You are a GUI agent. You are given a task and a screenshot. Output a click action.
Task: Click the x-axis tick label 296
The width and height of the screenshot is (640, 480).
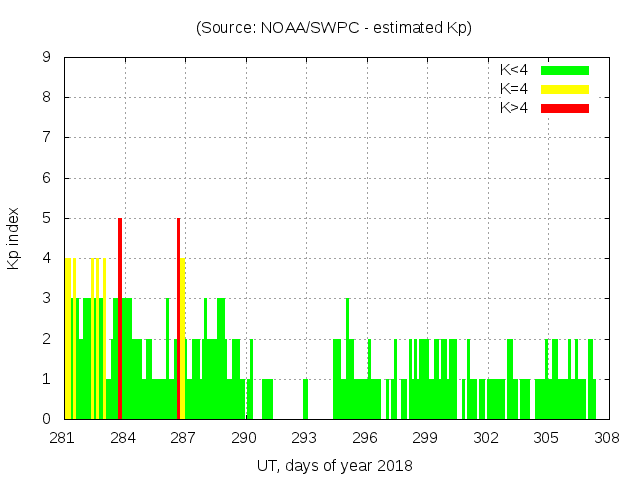click(365, 438)
